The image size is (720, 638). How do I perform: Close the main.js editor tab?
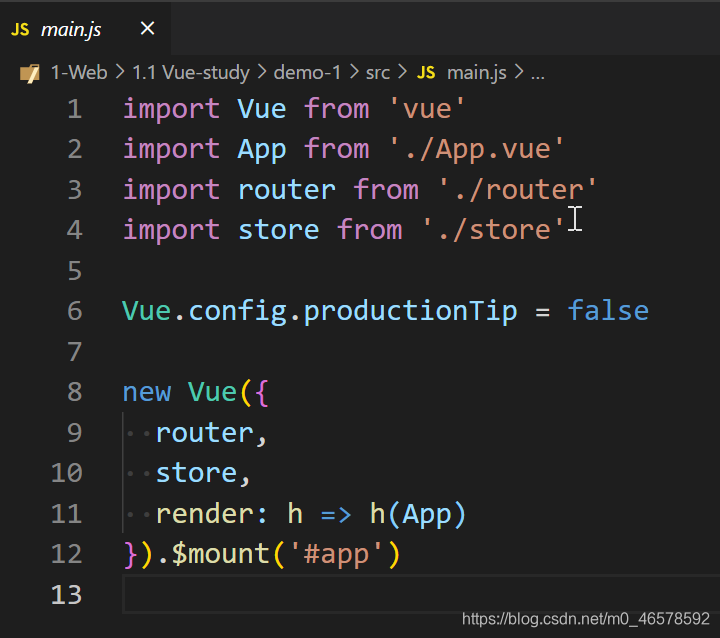[x=147, y=28]
